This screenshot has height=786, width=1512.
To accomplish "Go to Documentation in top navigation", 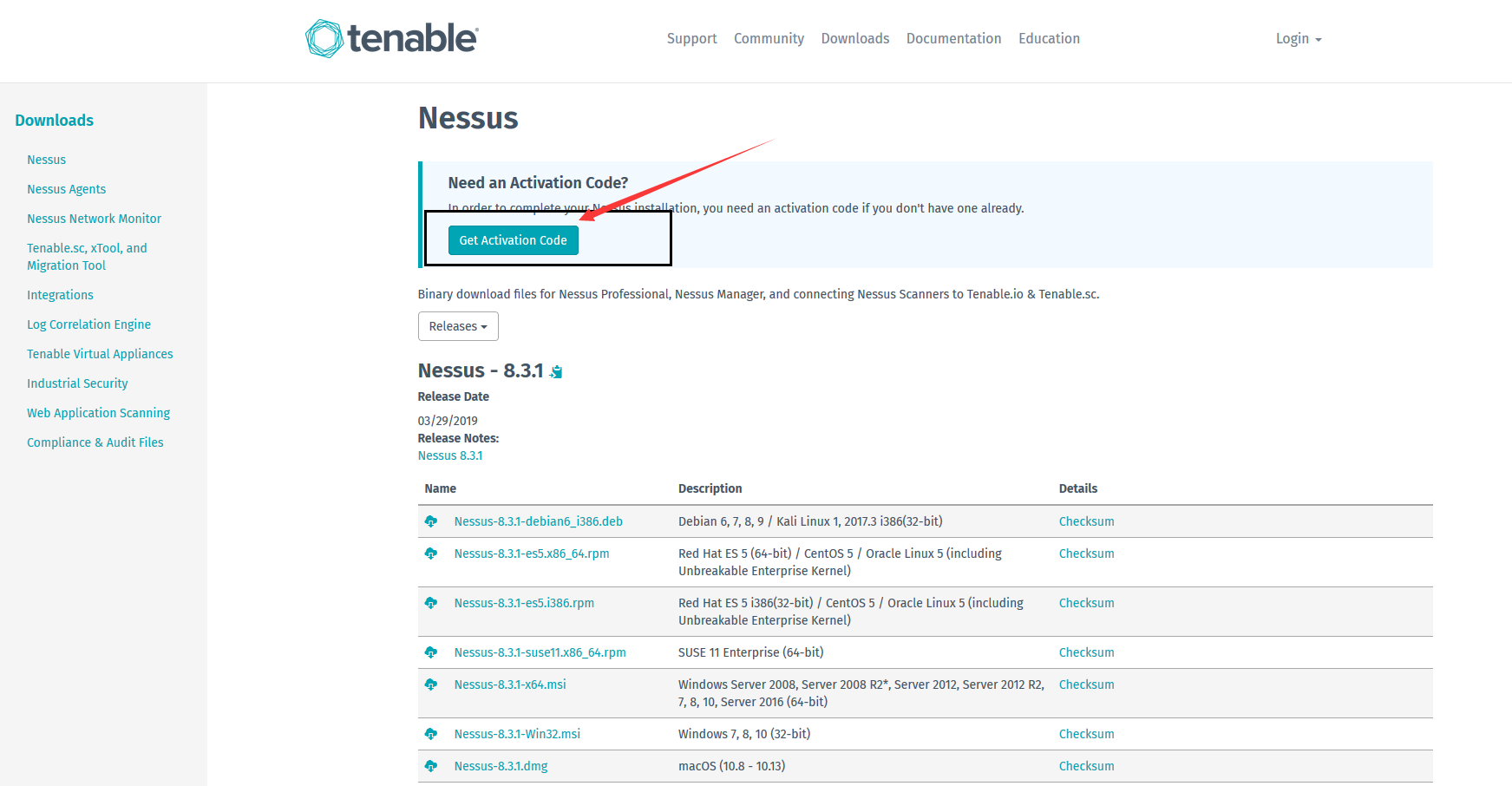I will 953,39.
